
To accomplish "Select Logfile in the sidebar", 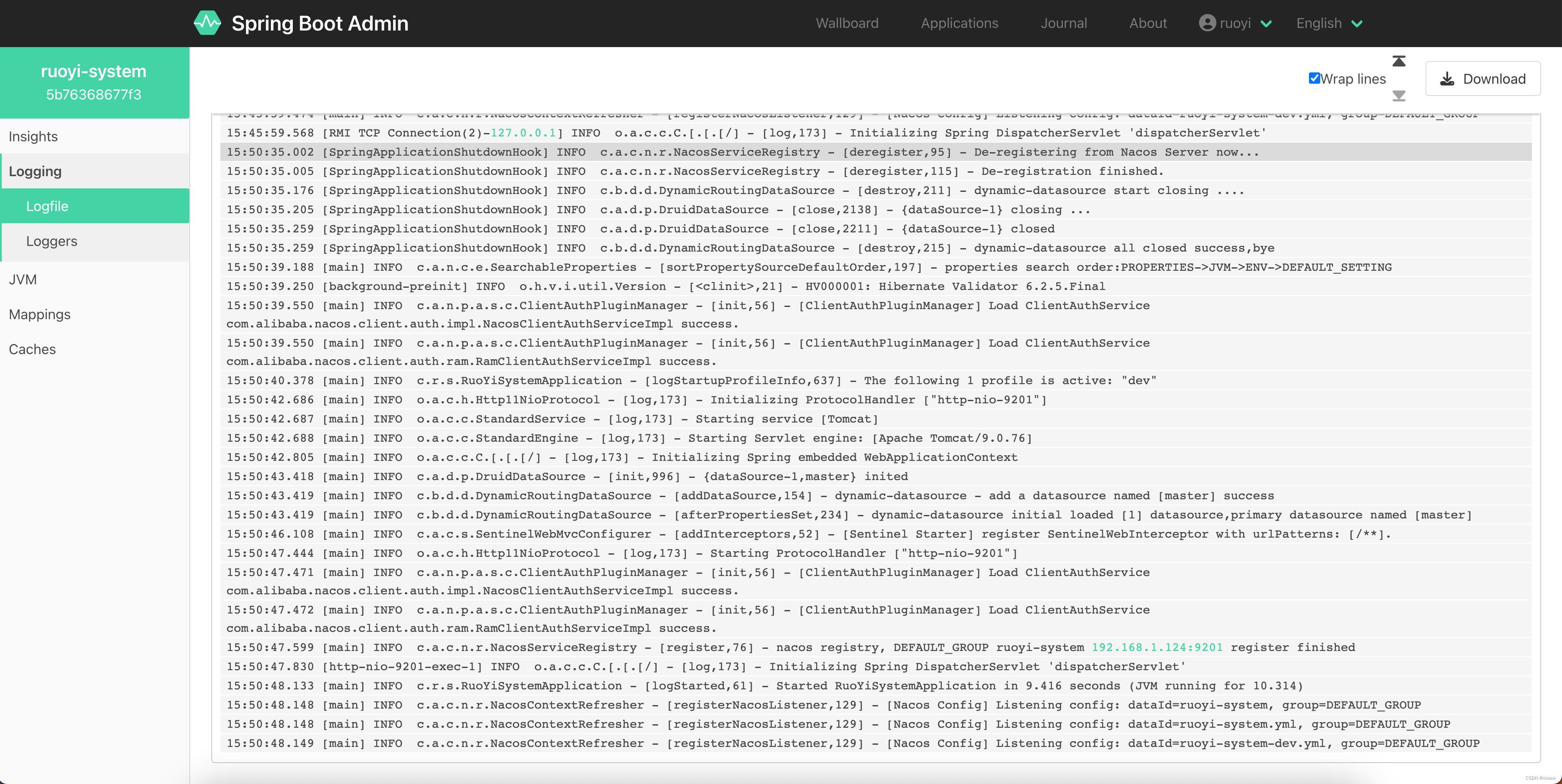I will tap(95, 206).
